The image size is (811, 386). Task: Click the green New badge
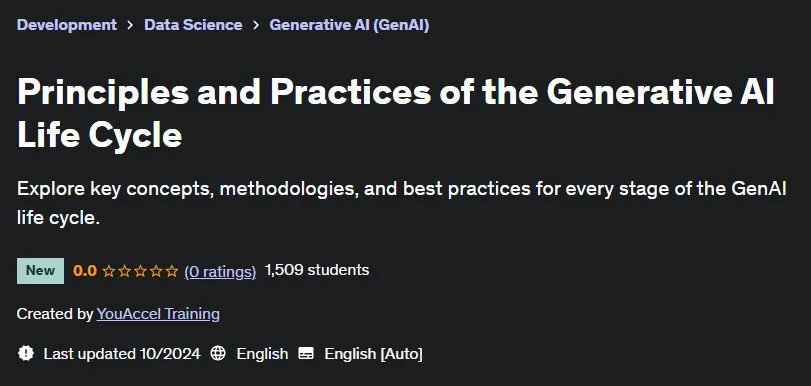[x=40, y=271]
